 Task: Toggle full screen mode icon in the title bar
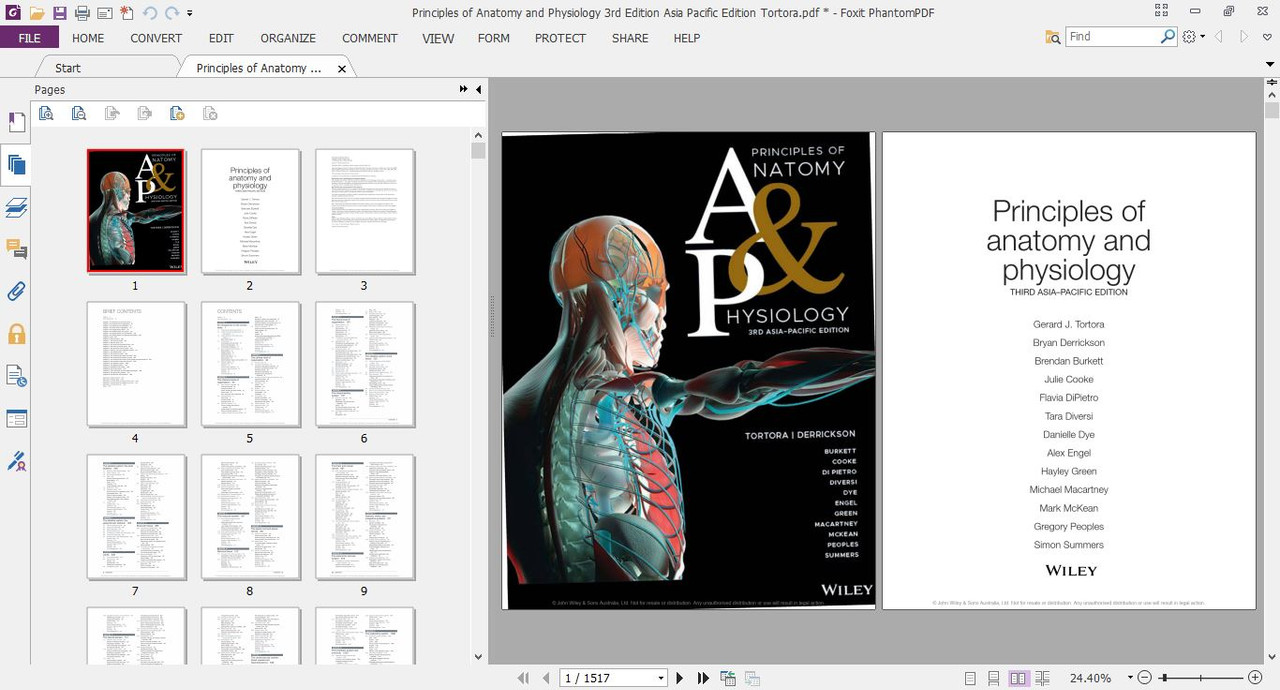coord(1161,11)
